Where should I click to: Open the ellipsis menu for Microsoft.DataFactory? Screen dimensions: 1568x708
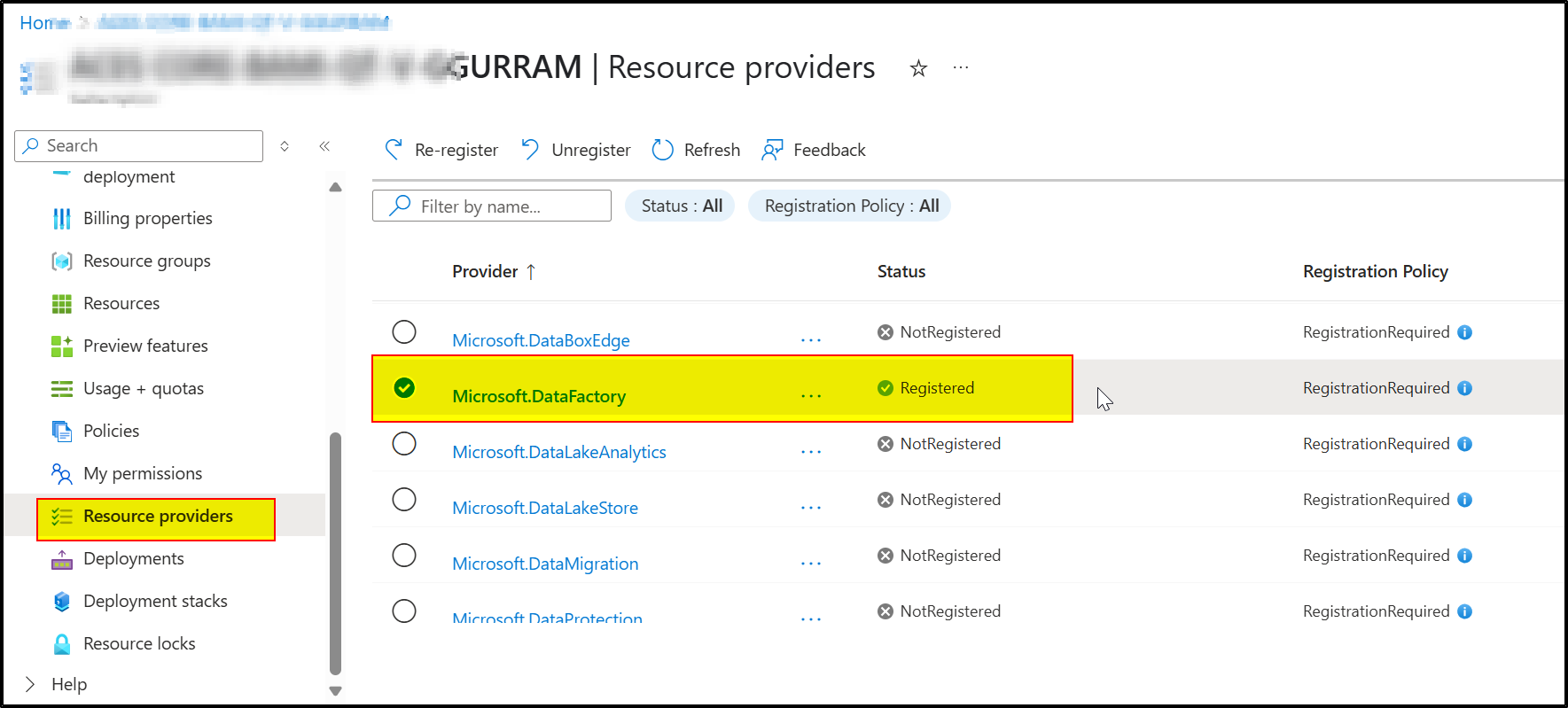[811, 396]
